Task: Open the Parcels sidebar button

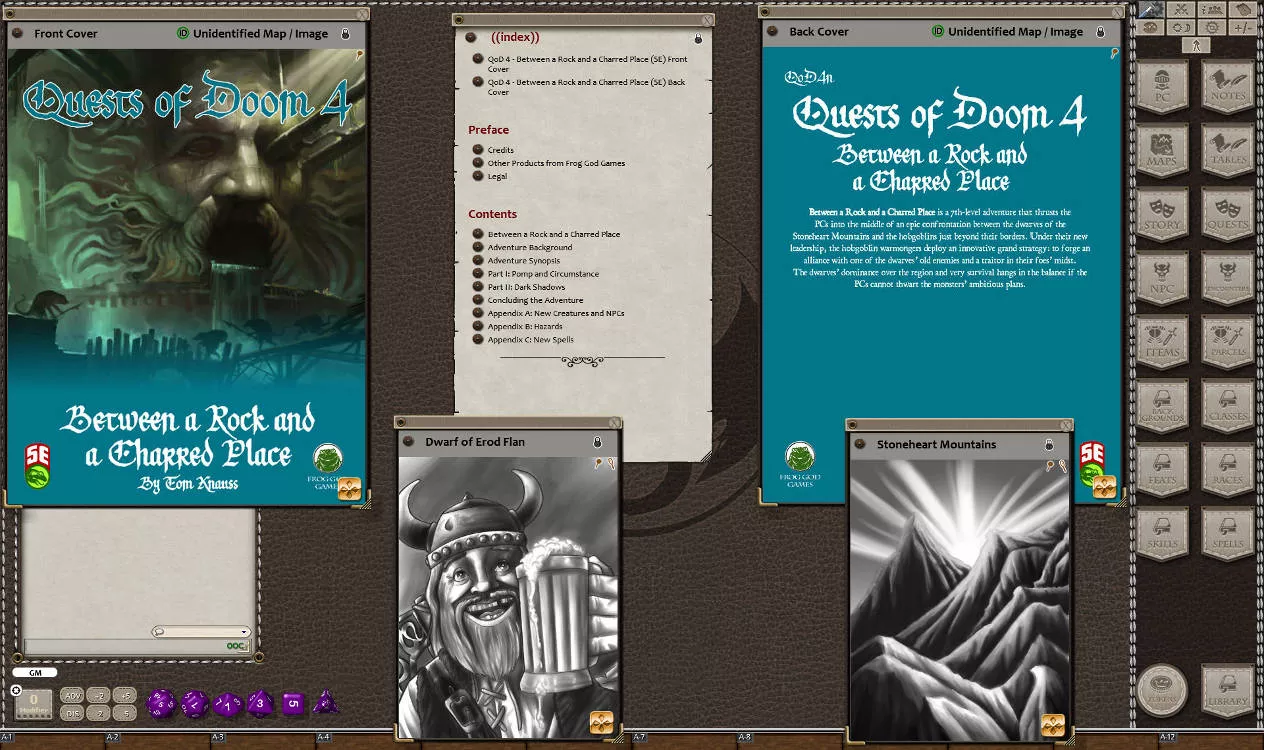Action: [x=1228, y=344]
